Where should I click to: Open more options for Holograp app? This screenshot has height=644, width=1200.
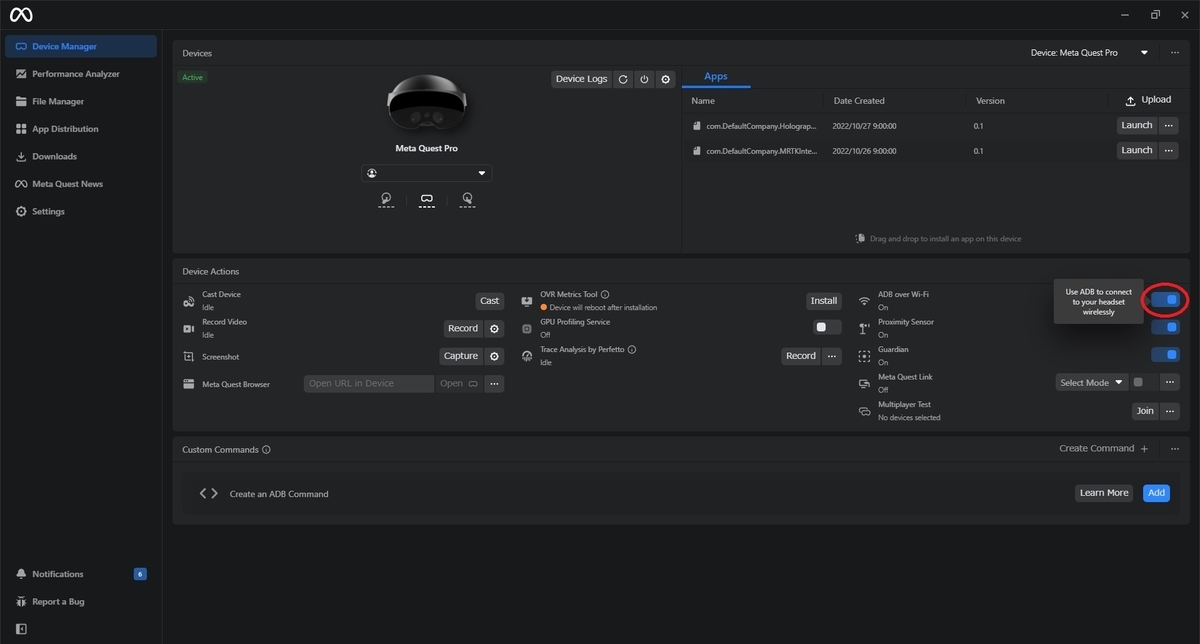pos(1168,125)
